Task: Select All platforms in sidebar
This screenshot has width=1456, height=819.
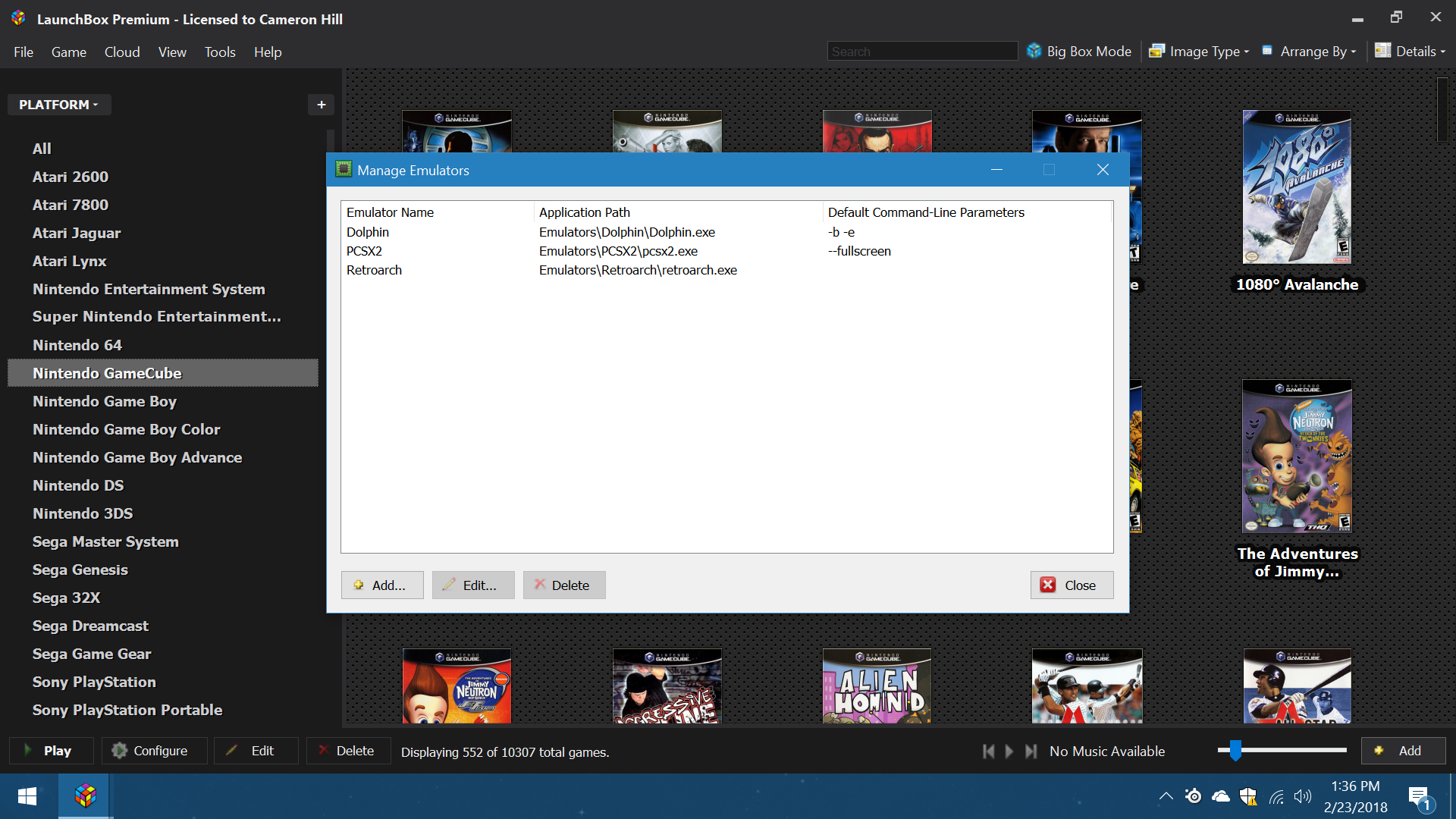Action: point(163,149)
